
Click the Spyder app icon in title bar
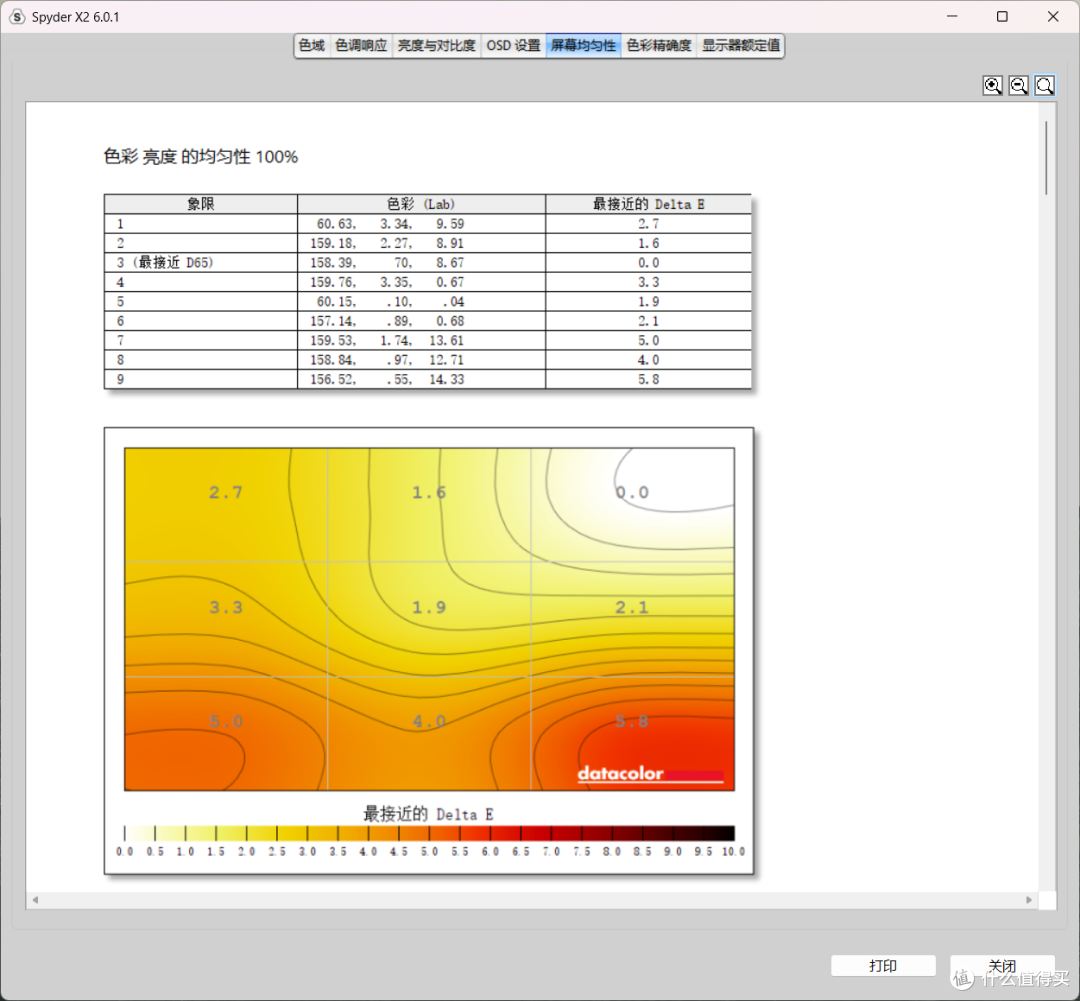tap(17, 17)
